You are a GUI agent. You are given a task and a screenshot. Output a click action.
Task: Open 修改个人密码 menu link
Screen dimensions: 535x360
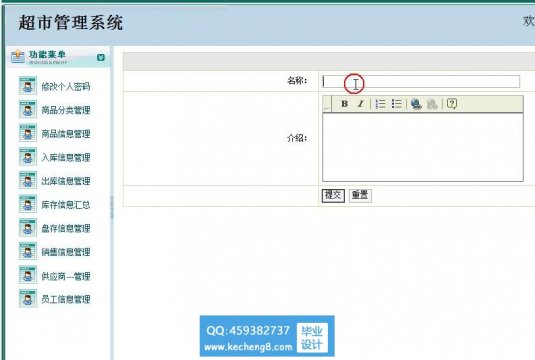(66, 86)
